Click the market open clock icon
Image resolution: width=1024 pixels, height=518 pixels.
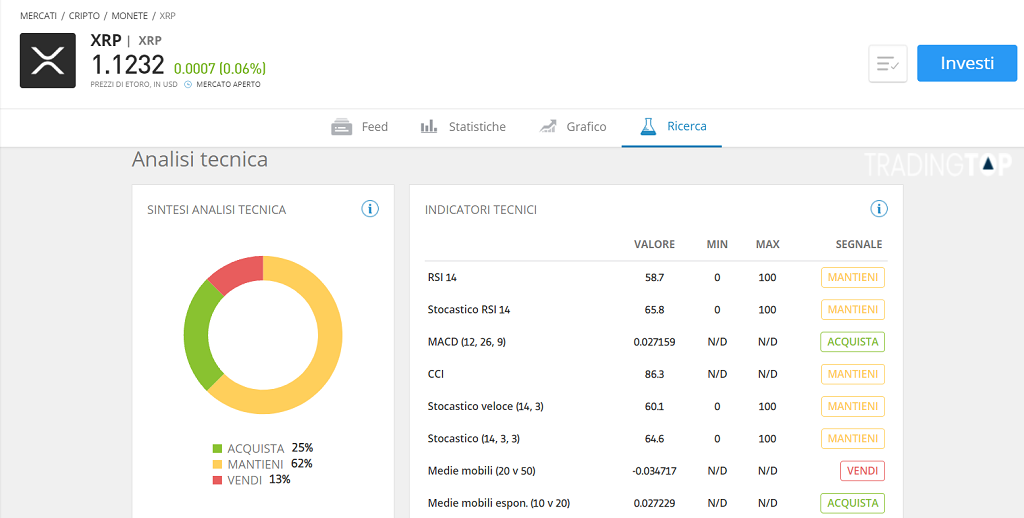click(188, 84)
